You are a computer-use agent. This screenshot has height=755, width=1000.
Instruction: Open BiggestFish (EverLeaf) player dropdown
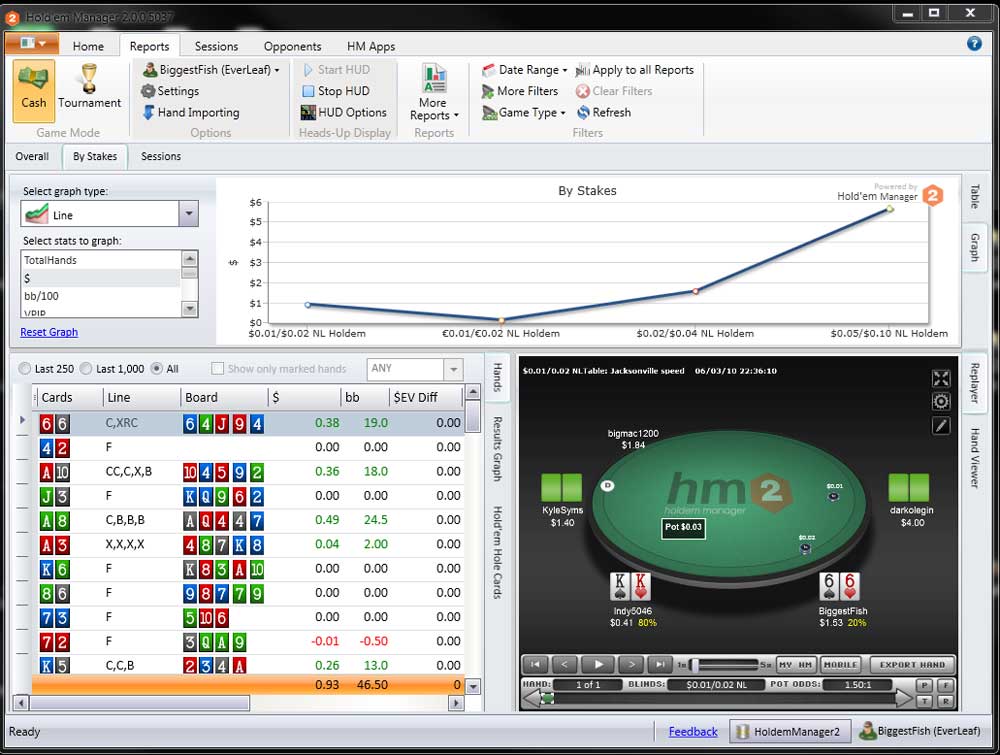[x=211, y=70]
